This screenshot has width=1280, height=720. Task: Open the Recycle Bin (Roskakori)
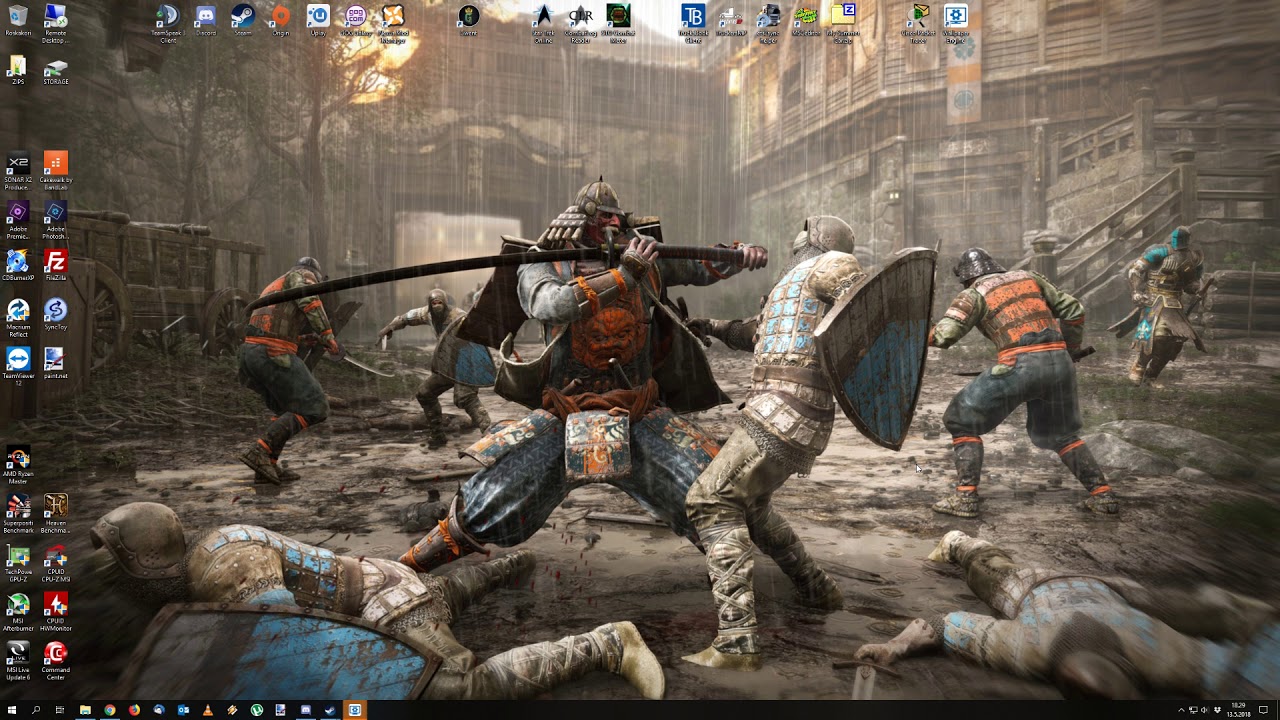18,18
